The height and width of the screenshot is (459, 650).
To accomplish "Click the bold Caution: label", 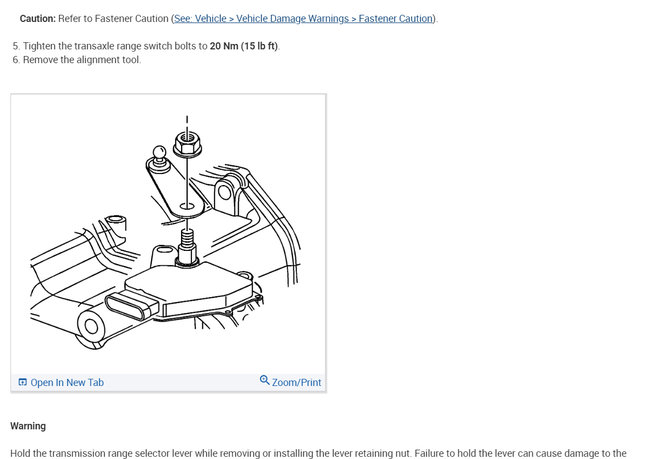I will point(38,19).
